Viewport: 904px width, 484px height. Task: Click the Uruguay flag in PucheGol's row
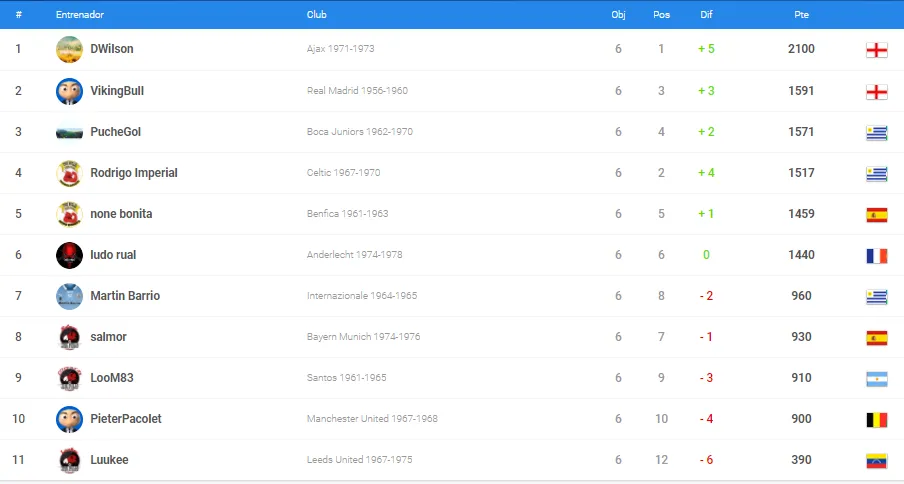pyautogui.click(x=876, y=133)
